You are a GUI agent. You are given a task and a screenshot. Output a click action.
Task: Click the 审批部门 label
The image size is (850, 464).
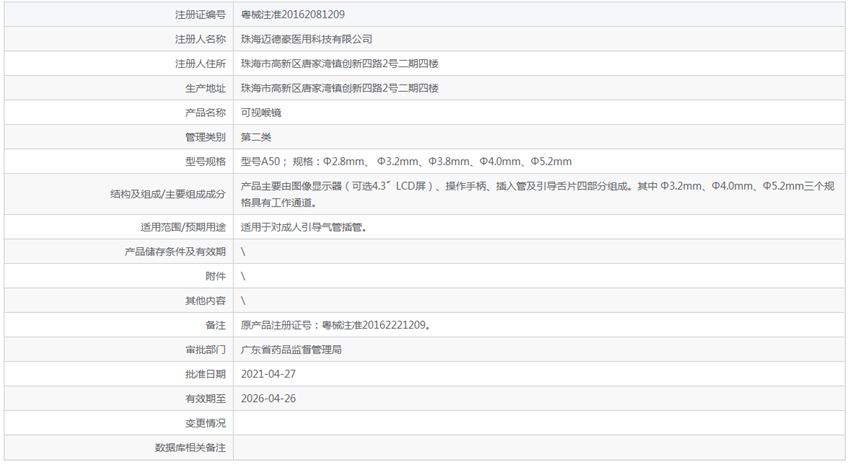[205, 350]
